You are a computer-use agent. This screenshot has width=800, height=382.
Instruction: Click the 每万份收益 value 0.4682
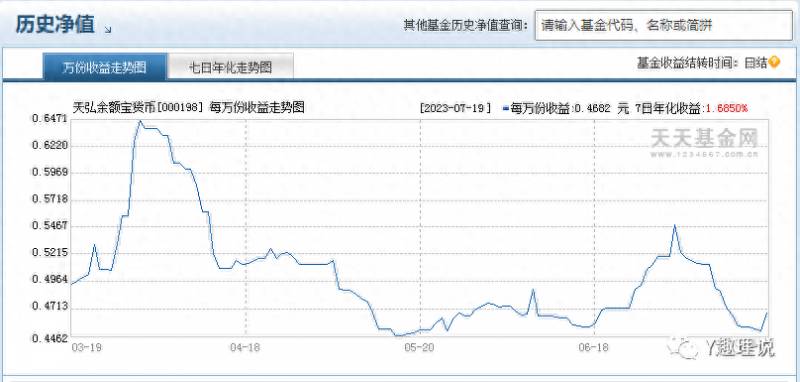[x=593, y=108]
